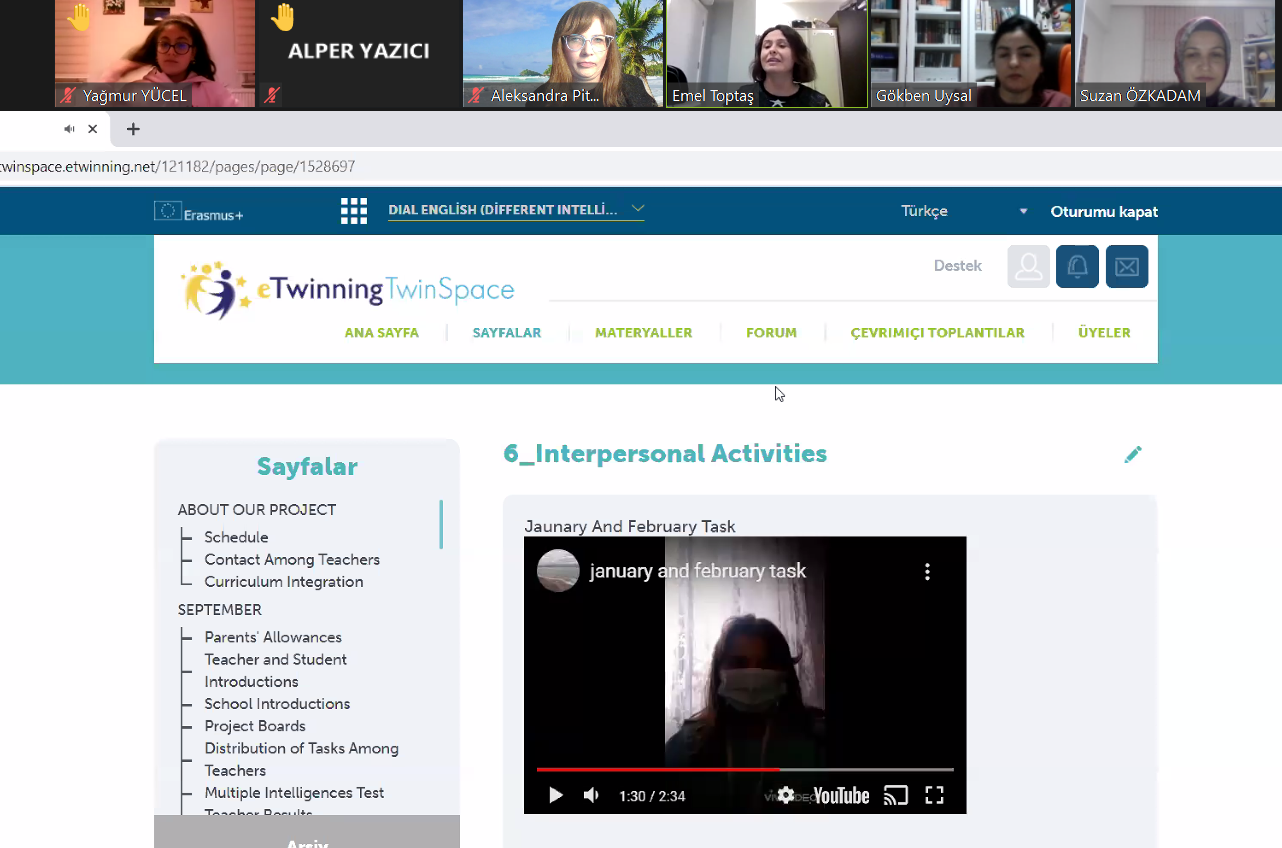Go to the FORUM menu item
This screenshot has height=848, width=1282.
click(771, 333)
